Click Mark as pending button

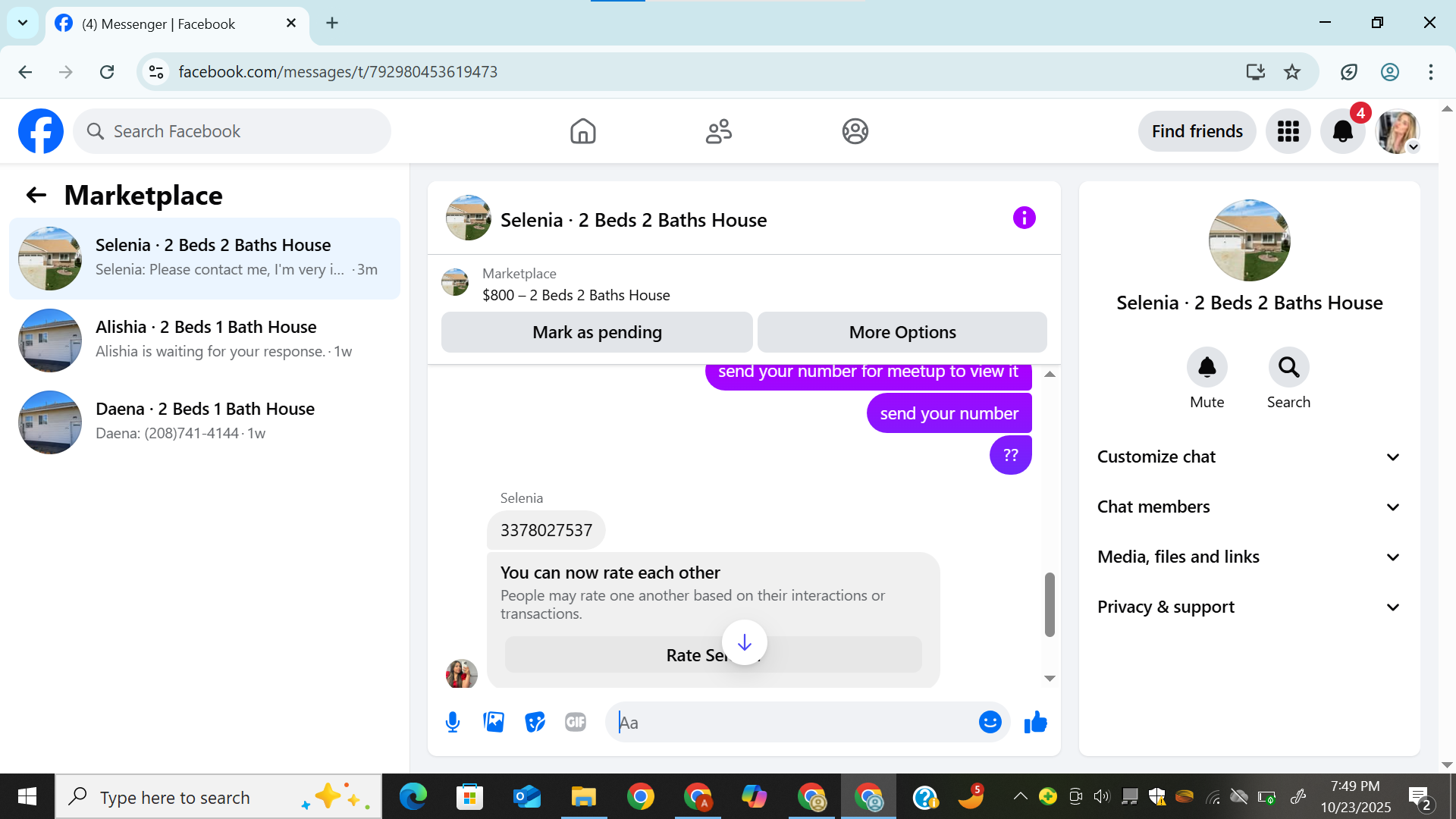pos(597,332)
